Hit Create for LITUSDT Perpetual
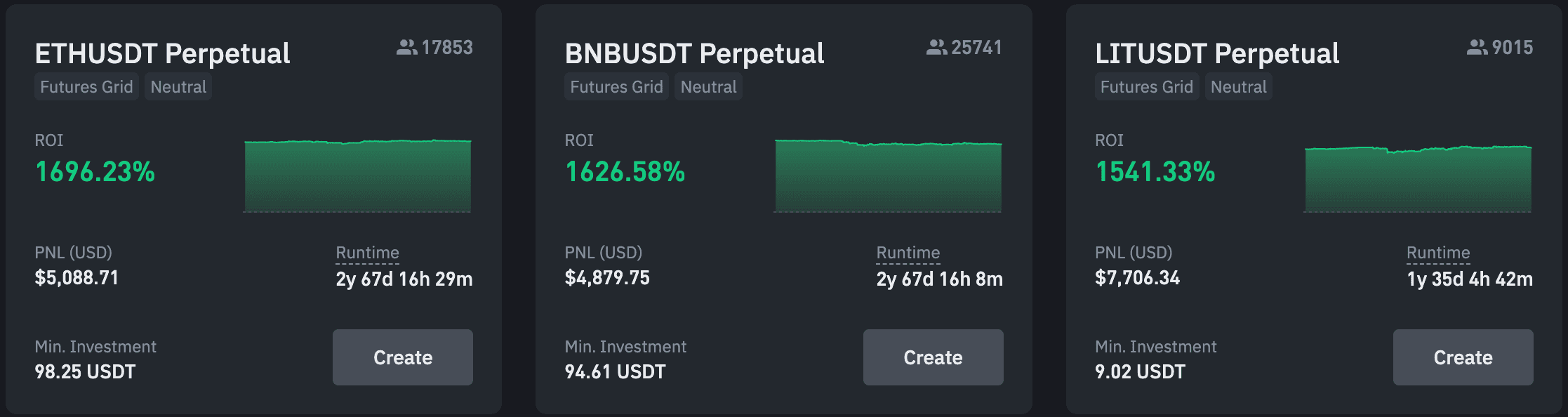Viewport: 1568px width, 417px height. pos(1463,357)
